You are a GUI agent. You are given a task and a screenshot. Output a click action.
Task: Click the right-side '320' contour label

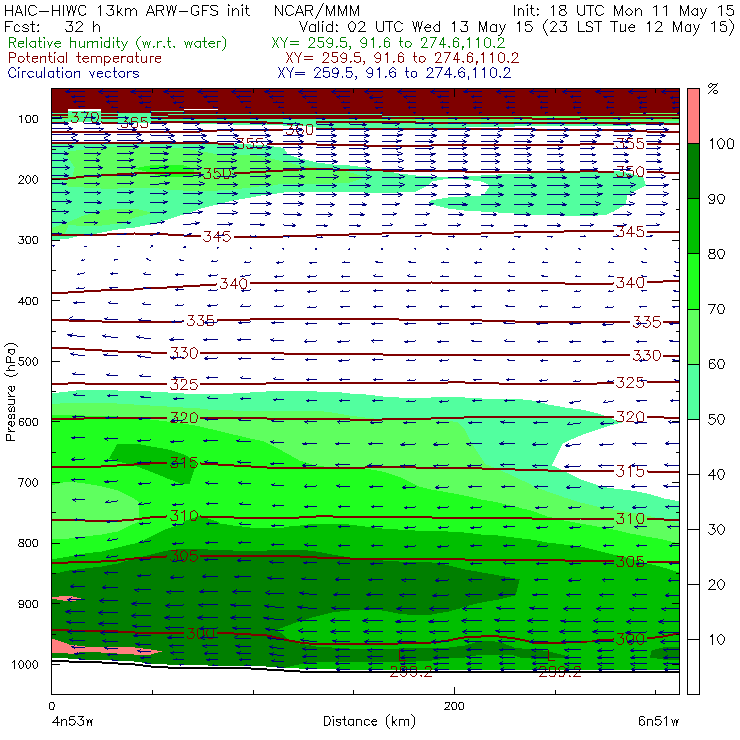pos(630,417)
